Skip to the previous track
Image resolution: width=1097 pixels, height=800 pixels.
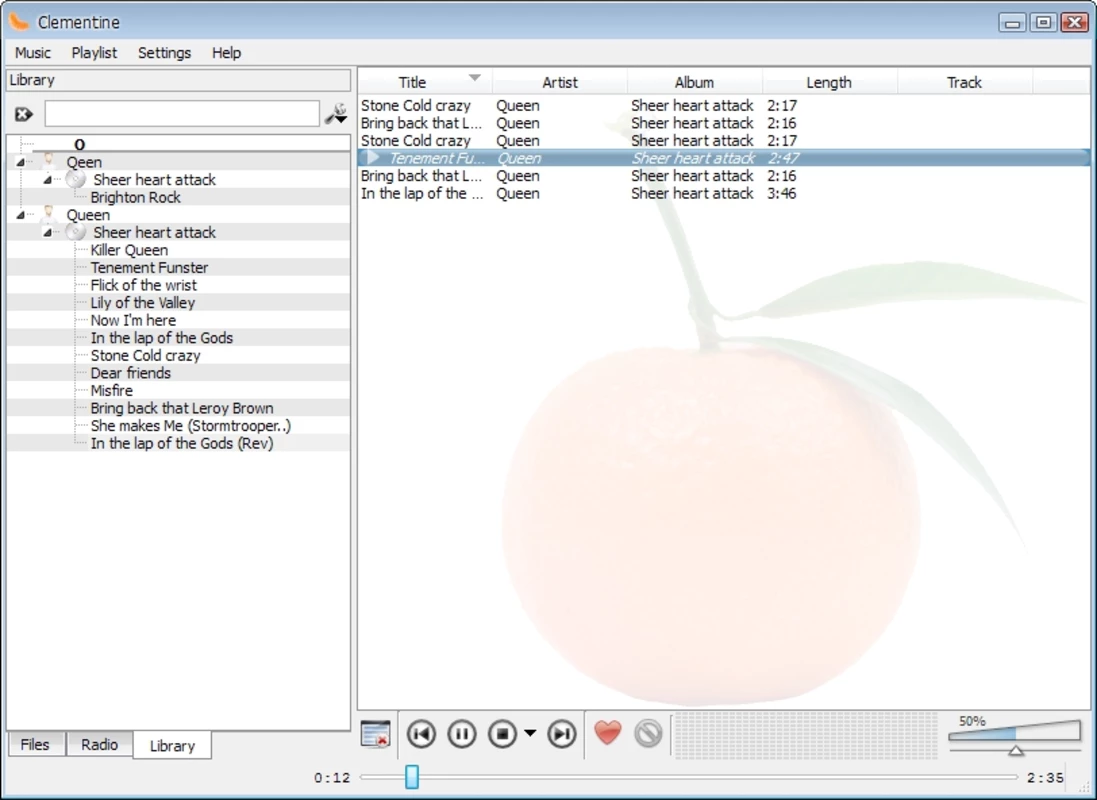pos(421,734)
